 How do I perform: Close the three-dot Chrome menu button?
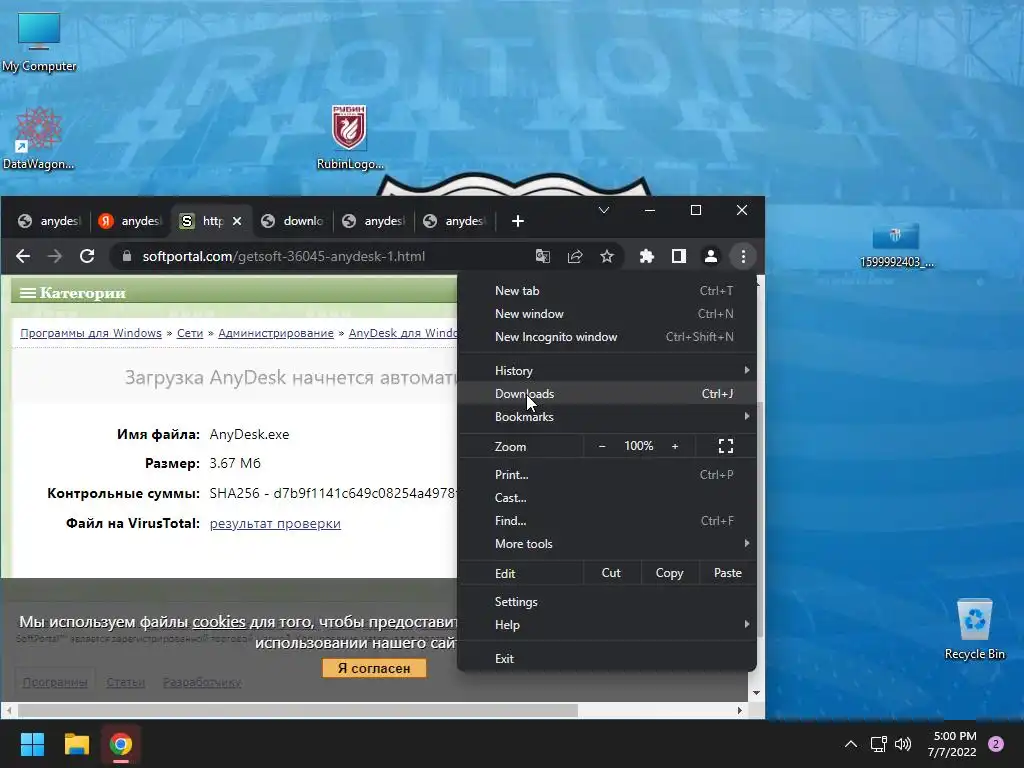[x=743, y=257]
